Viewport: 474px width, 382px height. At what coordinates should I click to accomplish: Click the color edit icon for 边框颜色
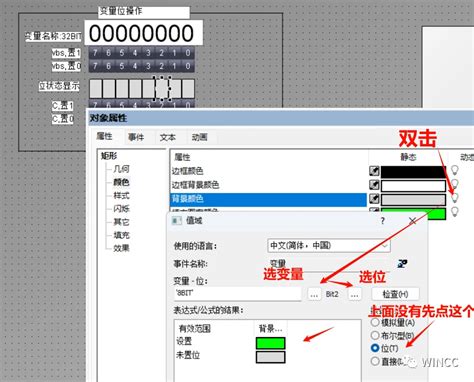(x=374, y=171)
